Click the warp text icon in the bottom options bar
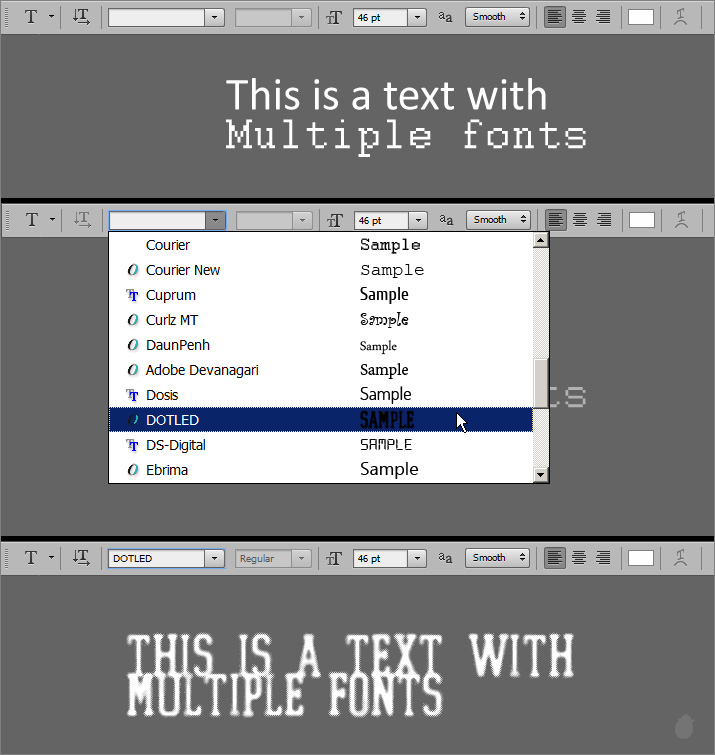Viewport: 715px width, 755px height. tap(681, 558)
